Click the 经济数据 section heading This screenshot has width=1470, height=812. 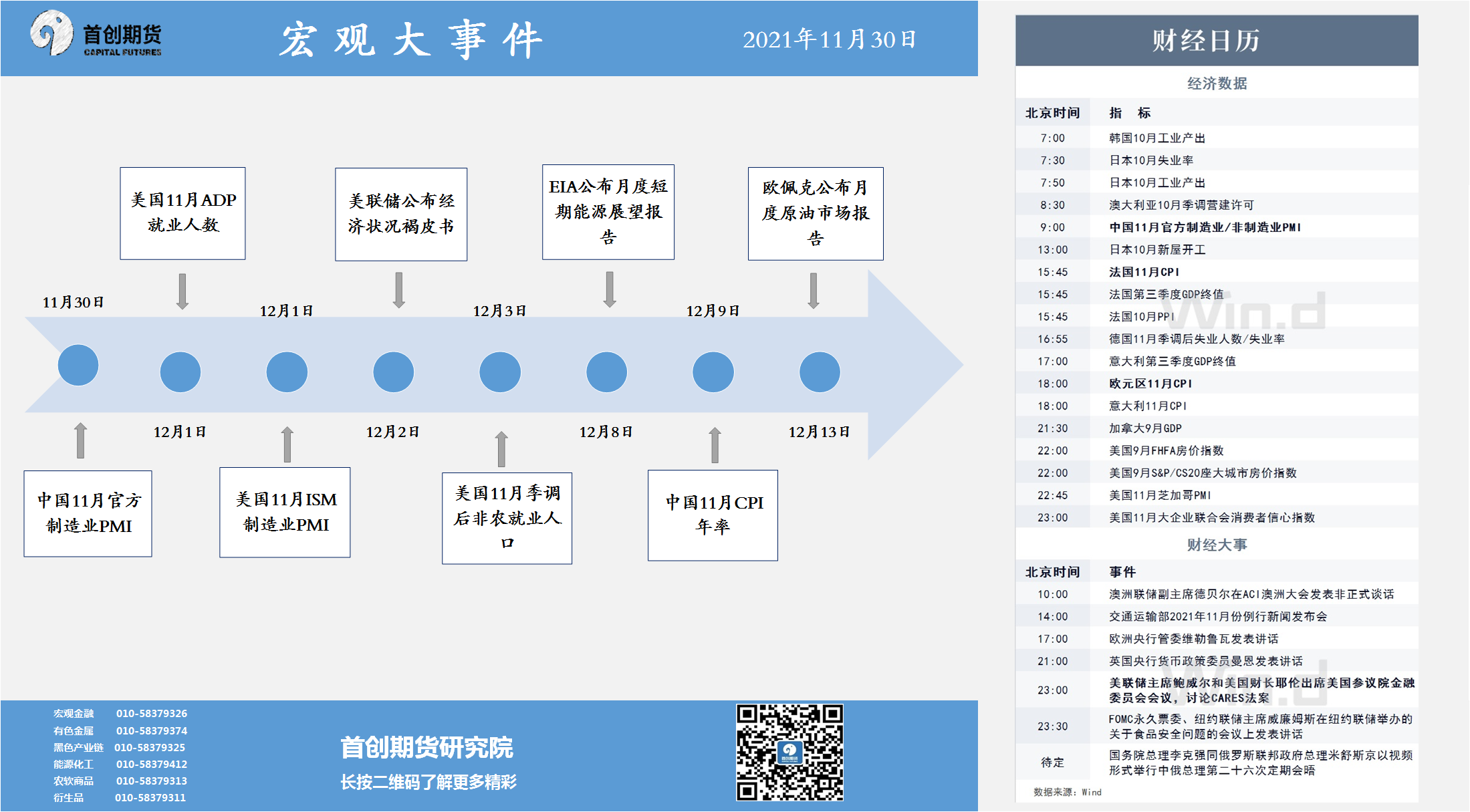point(1217,83)
